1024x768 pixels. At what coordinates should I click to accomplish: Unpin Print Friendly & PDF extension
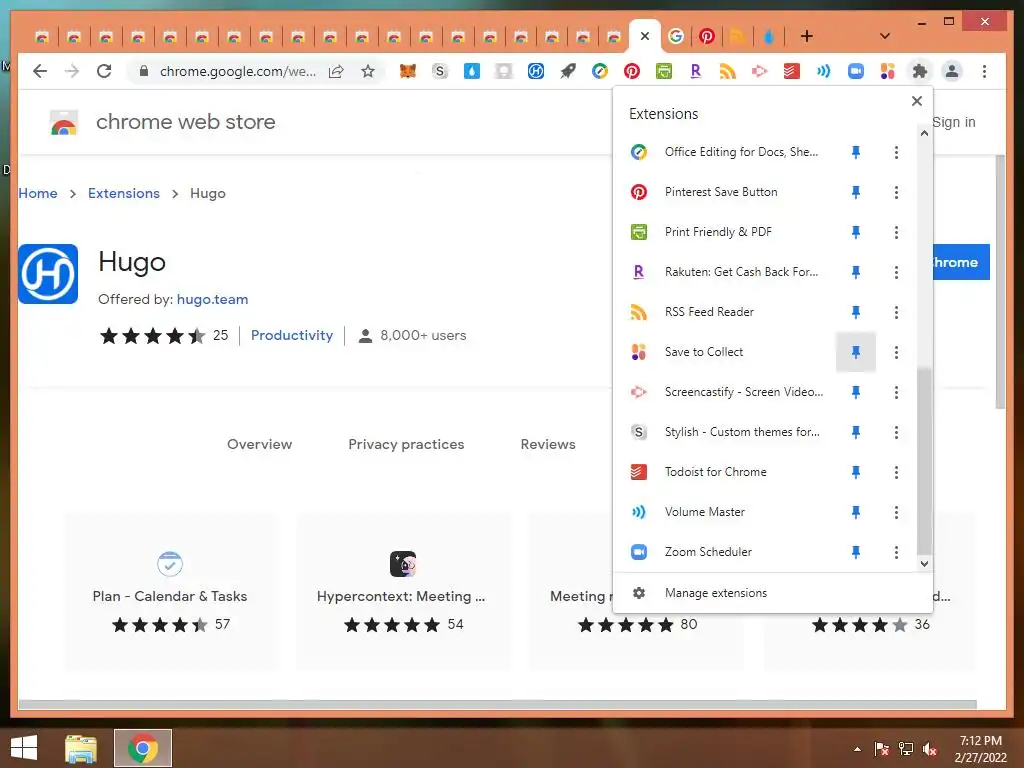point(856,232)
